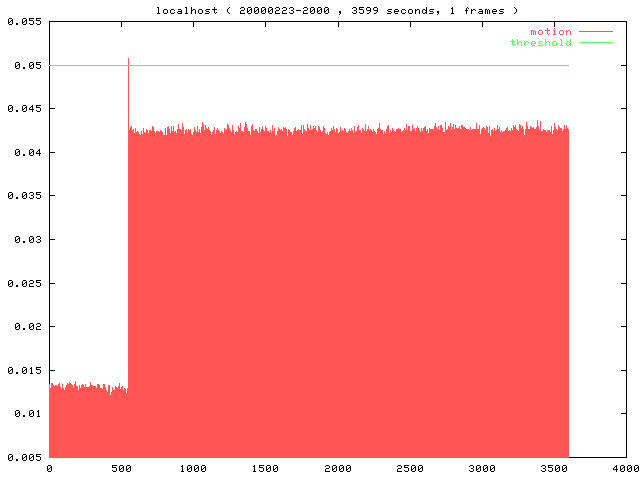Click the 0.005 y-axis tick label
The width and height of the screenshot is (640, 480).
pyautogui.click(x=20, y=457)
